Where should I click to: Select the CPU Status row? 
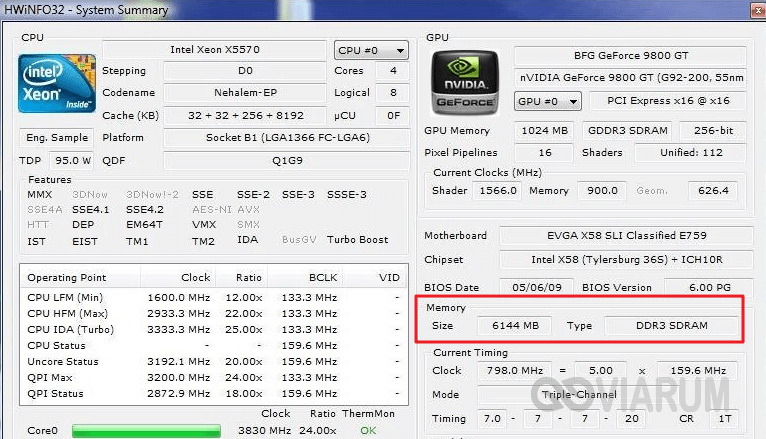(213, 346)
